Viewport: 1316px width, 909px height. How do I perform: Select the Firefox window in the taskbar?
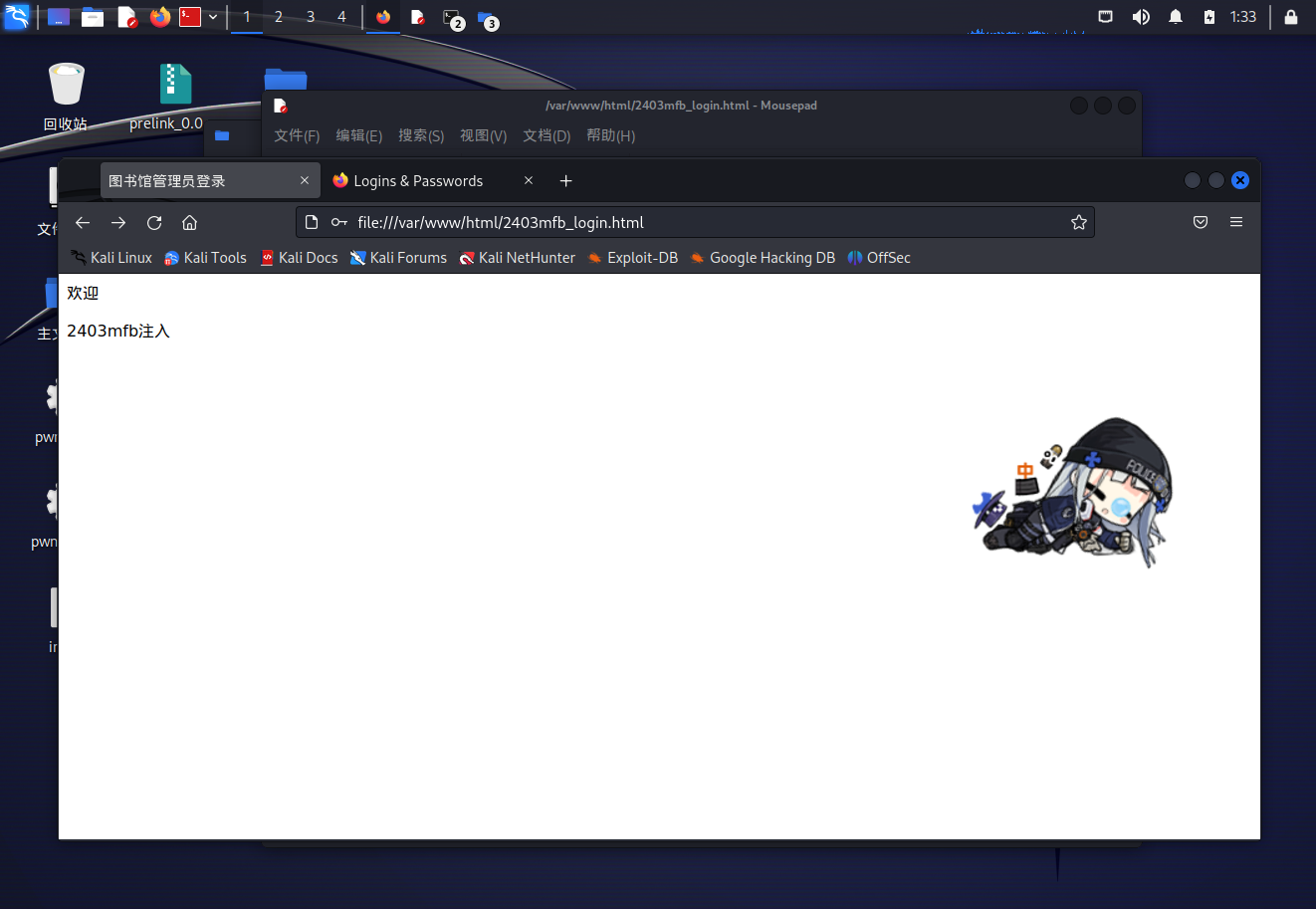pyautogui.click(x=383, y=17)
